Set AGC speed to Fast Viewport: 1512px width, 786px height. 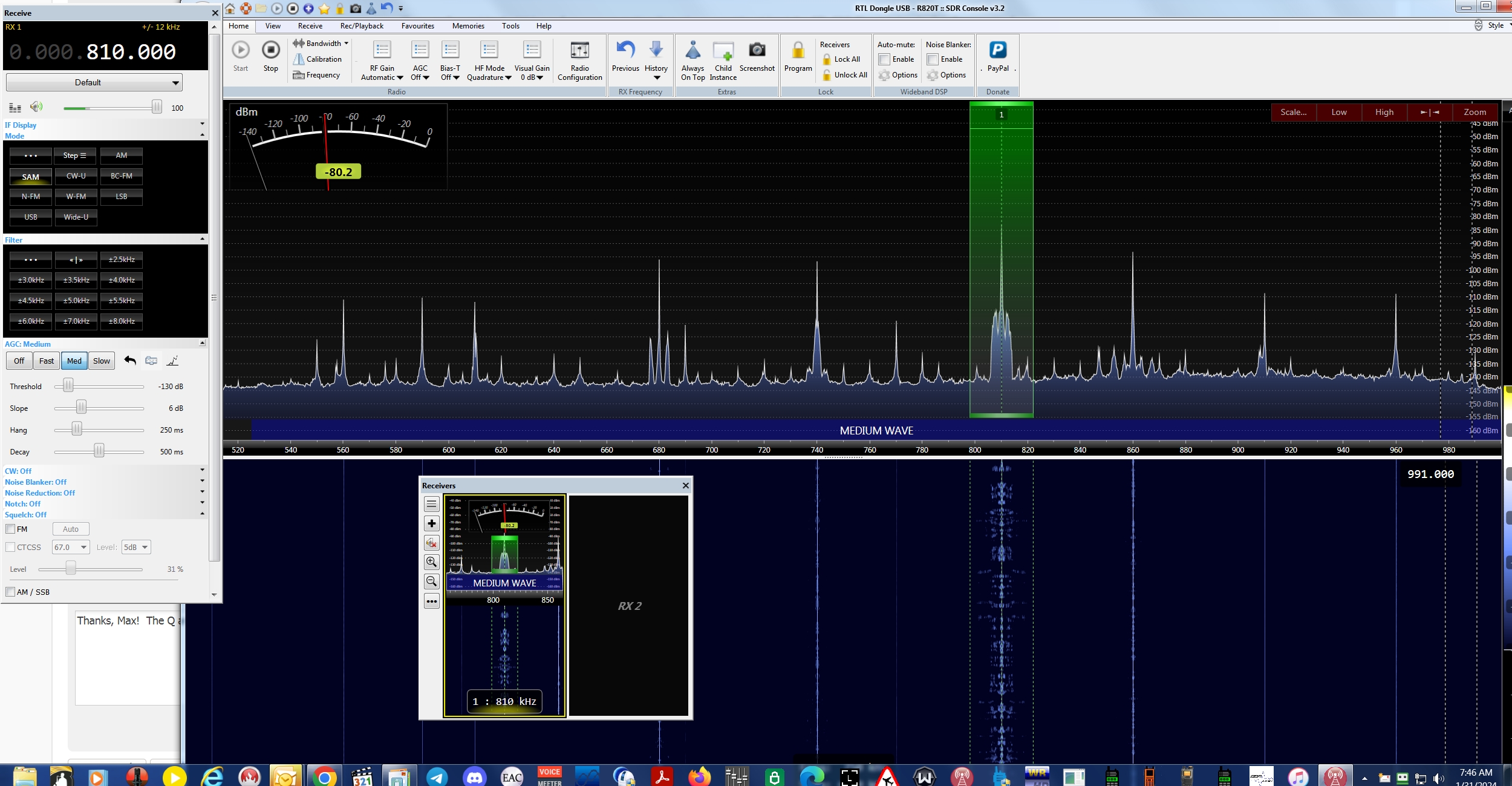pyautogui.click(x=47, y=361)
